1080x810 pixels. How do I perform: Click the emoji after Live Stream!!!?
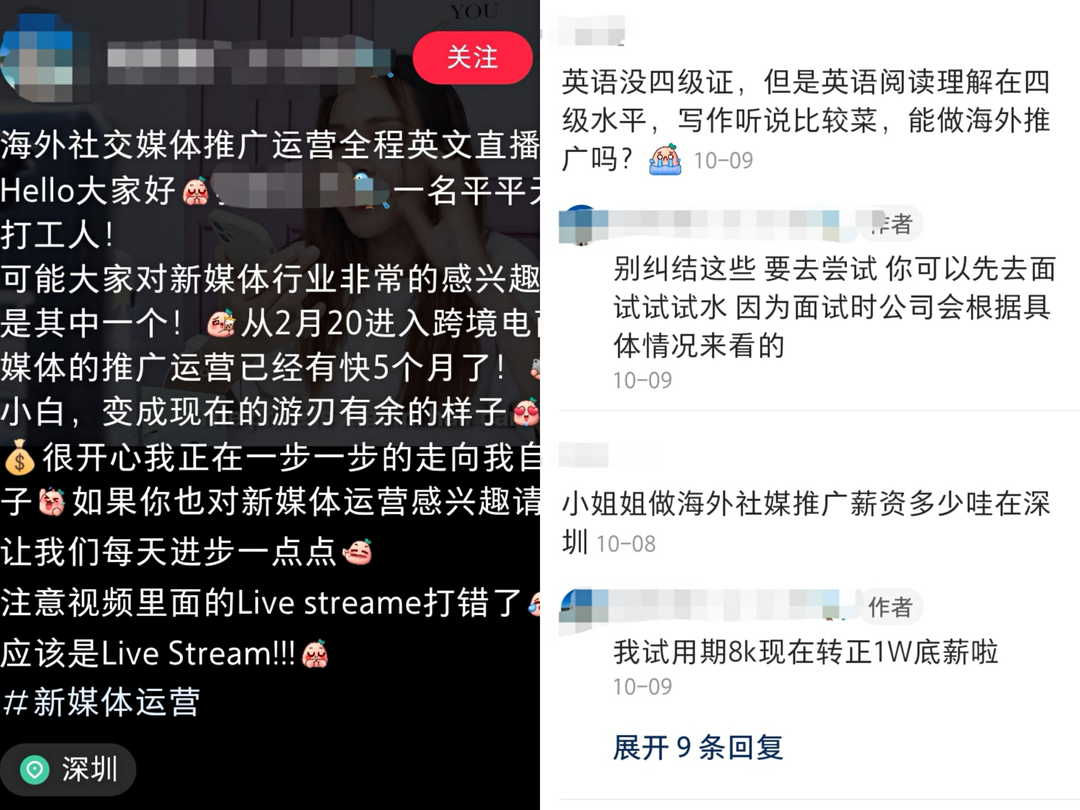(315, 653)
